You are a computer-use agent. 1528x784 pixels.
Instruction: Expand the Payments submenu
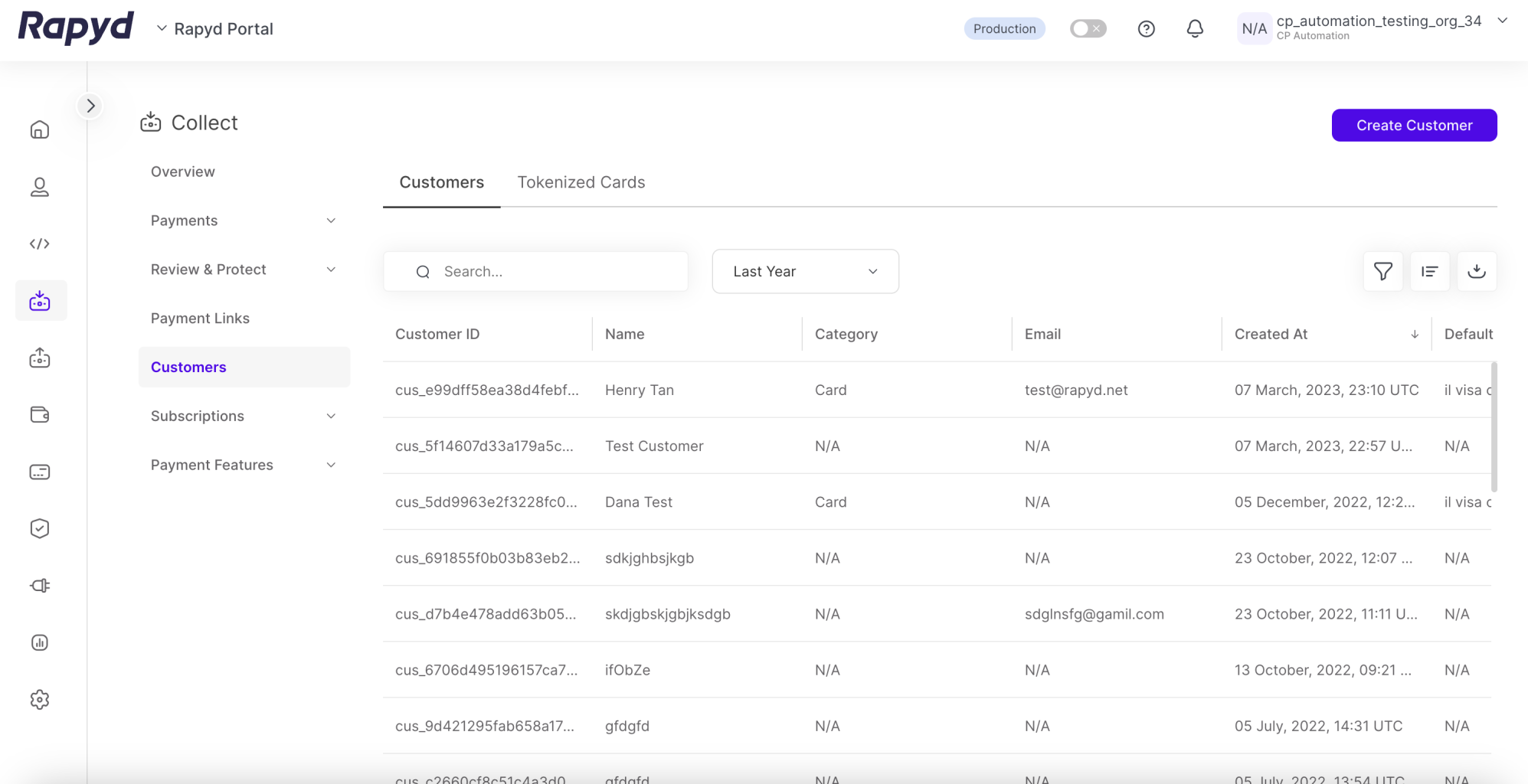coord(331,221)
